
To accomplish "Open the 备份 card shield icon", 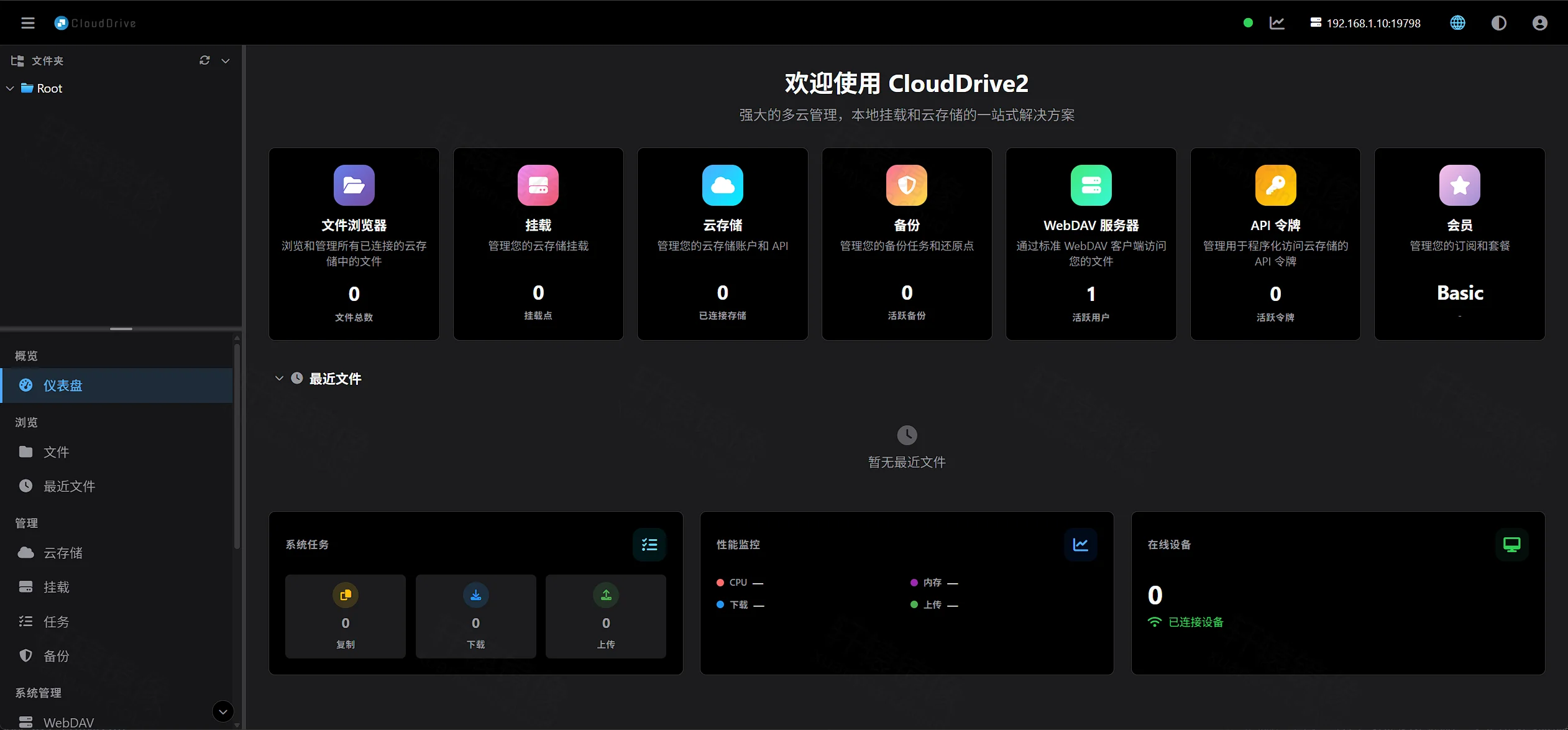I will point(907,185).
